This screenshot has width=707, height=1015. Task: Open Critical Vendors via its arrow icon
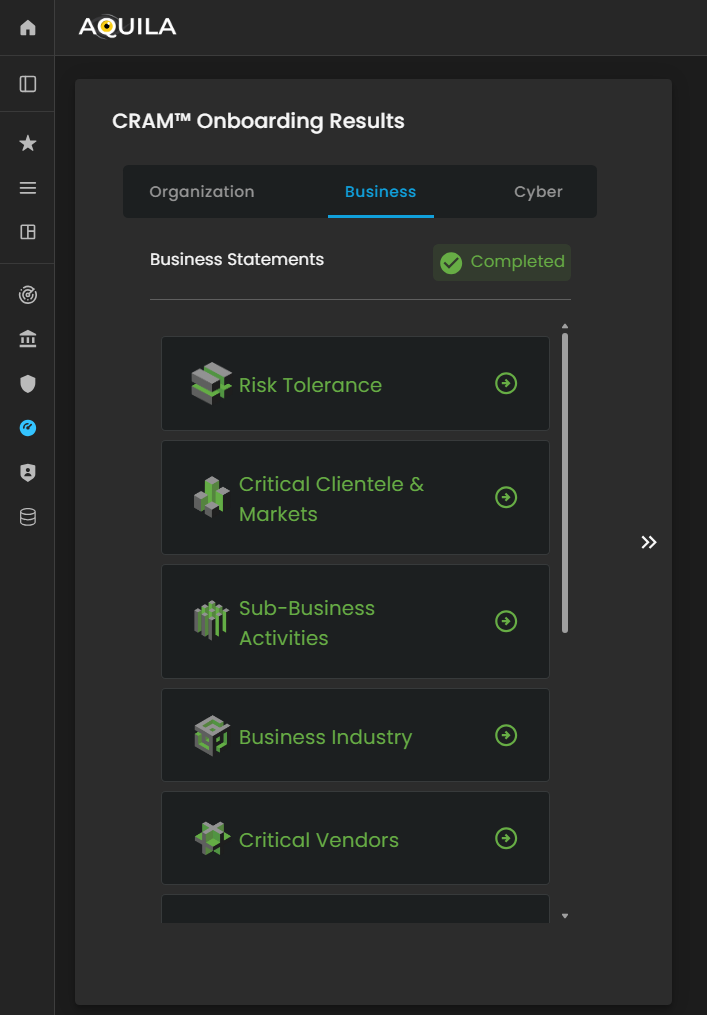[x=506, y=838]
